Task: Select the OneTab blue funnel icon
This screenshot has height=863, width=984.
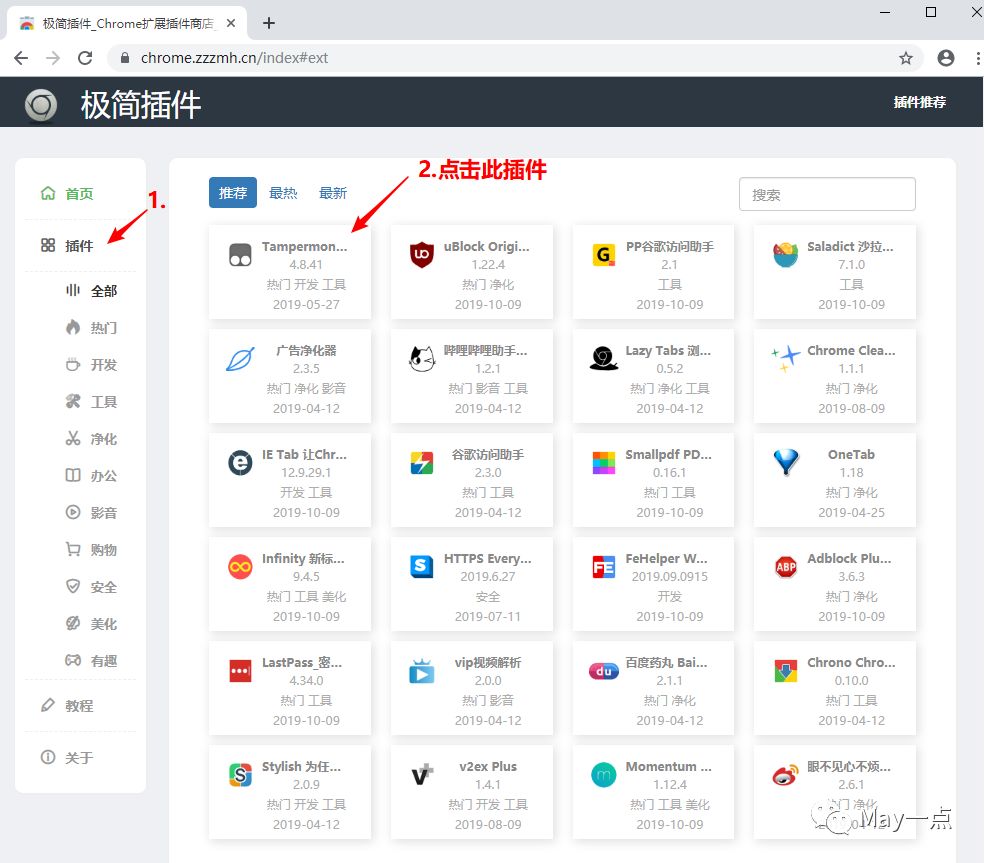Action: tap(786, 463)
